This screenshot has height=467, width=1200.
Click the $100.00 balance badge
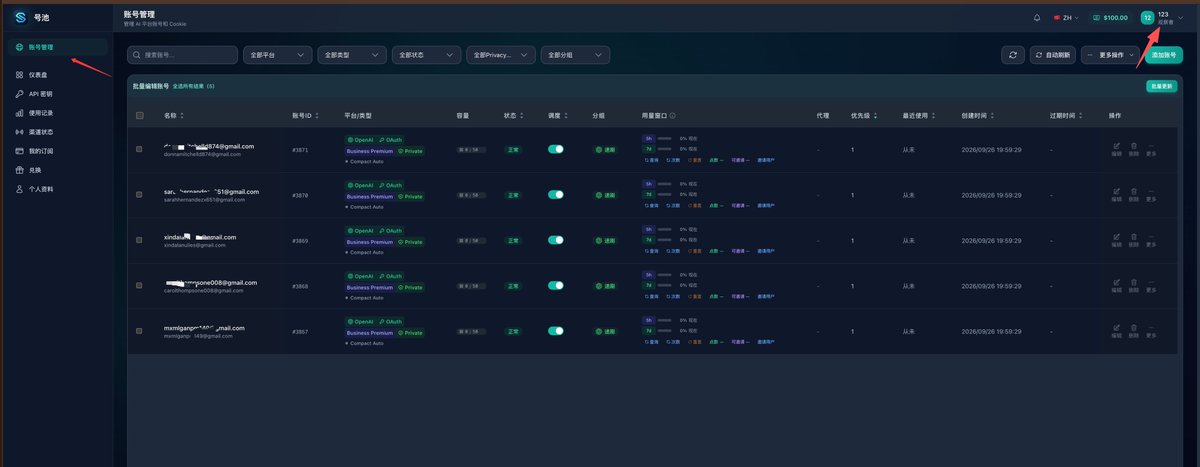(1111, 17)
